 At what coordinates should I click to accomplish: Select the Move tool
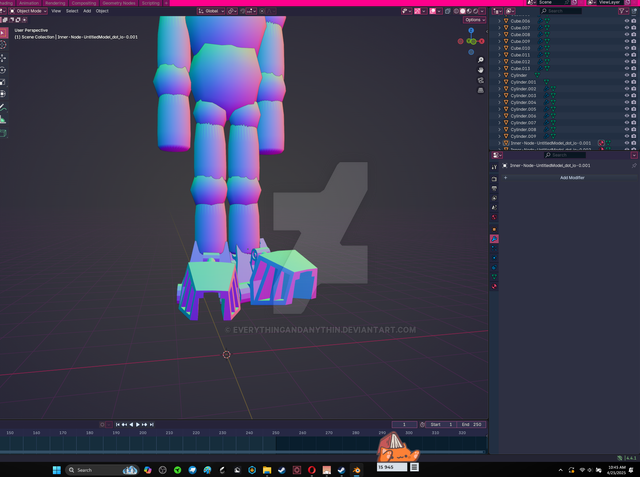pos(3,57)
